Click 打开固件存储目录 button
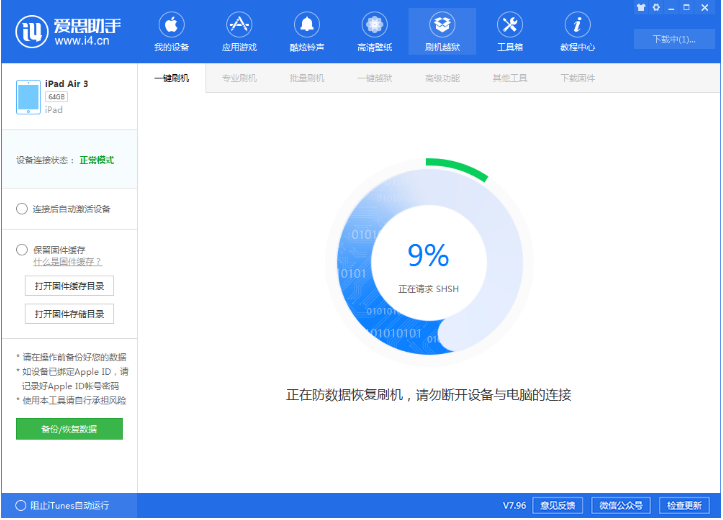723x520 pixels. coord(69,314)
